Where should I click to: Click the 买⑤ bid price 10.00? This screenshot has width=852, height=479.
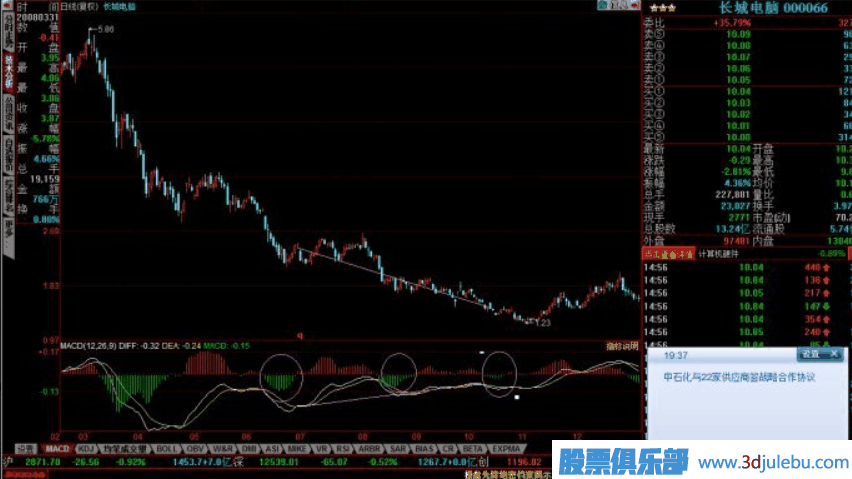(x=738, y=137)
